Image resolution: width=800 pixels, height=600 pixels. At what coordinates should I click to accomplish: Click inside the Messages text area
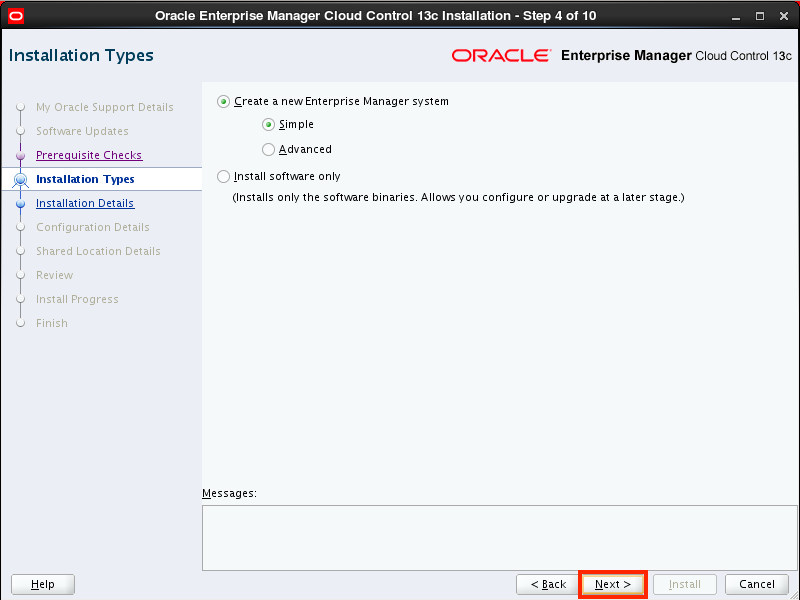pos(499,538)
